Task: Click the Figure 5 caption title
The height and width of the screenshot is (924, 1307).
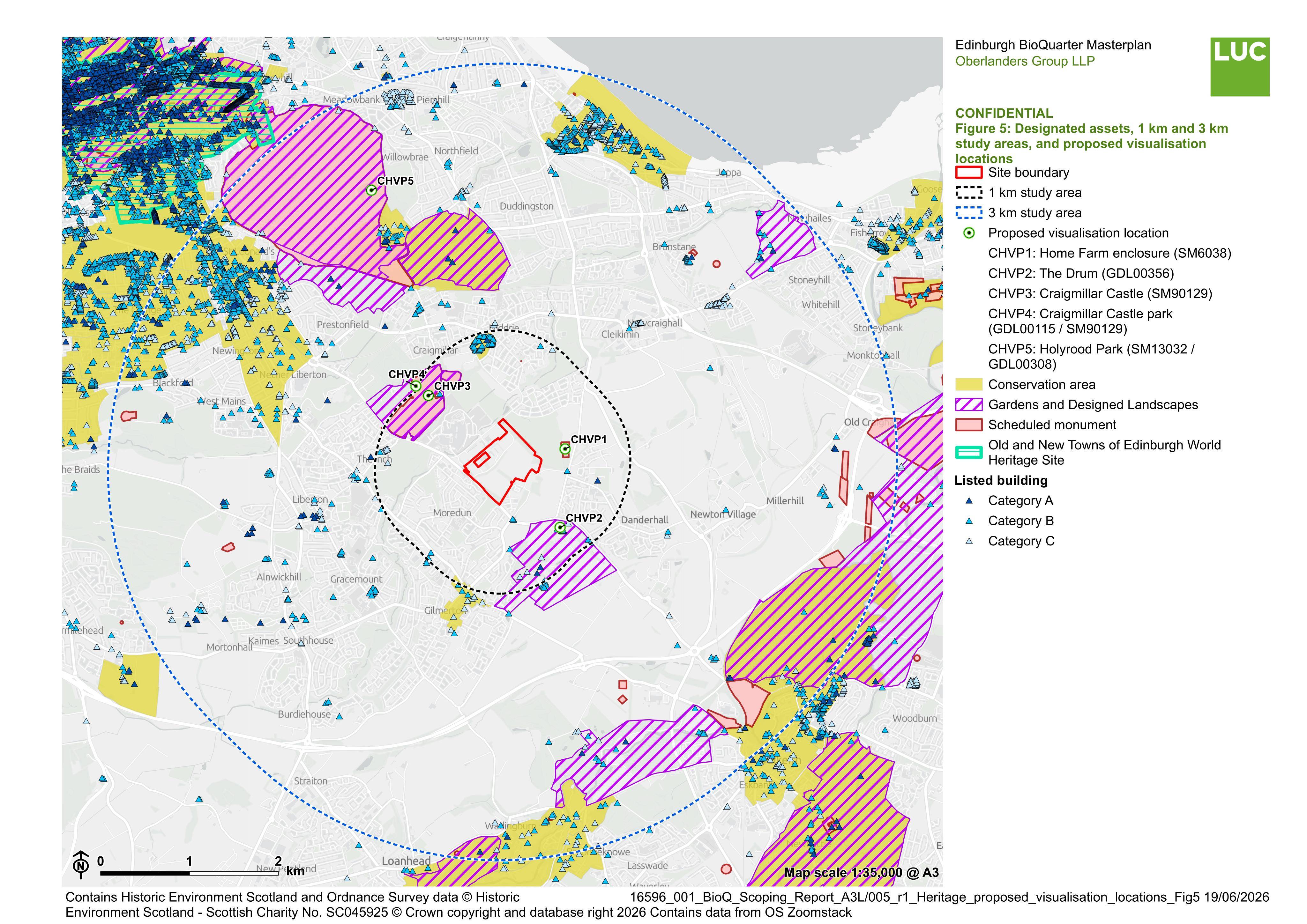Action: [x=1091, y=144]
